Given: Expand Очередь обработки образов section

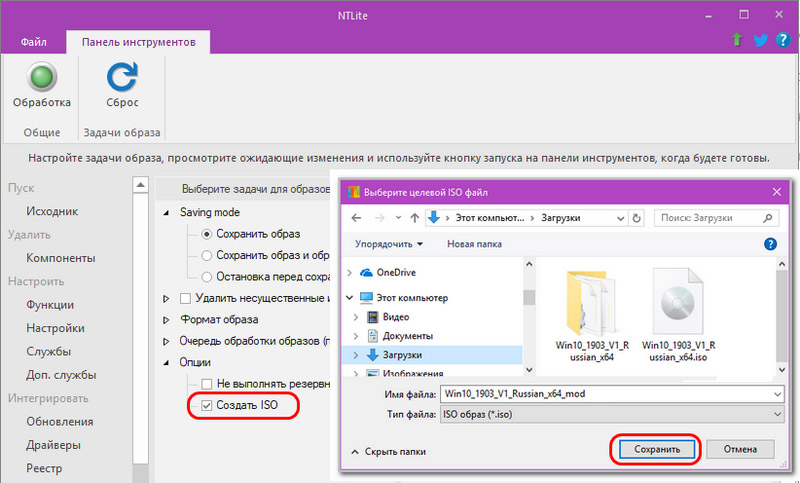Looking at the screenshot, I should click(166, 341).
